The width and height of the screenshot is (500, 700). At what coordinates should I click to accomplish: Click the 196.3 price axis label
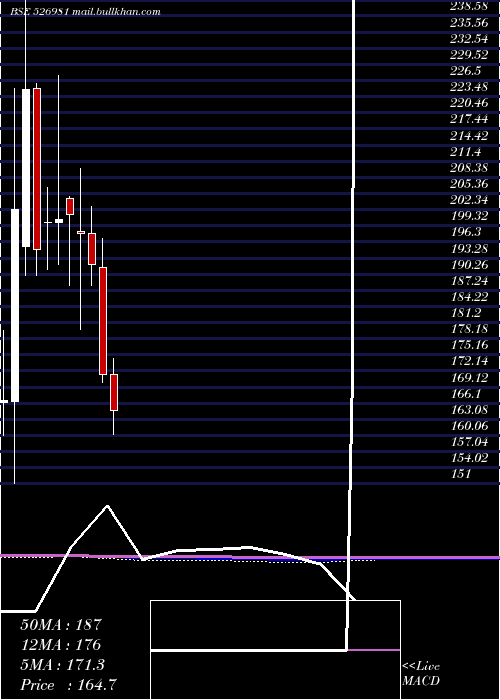(x=466, y=232)
